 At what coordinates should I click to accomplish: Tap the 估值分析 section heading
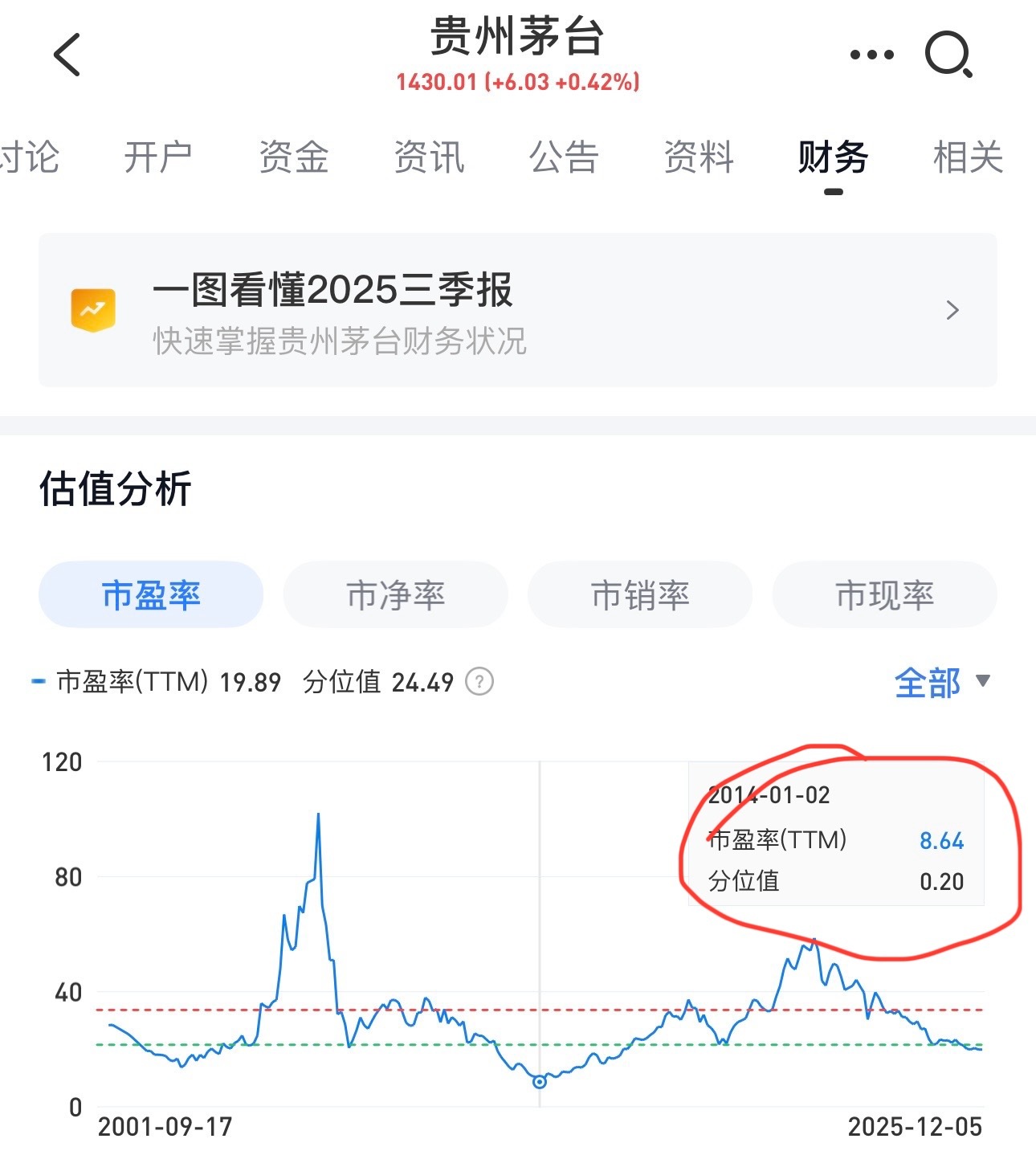[116, 488]
